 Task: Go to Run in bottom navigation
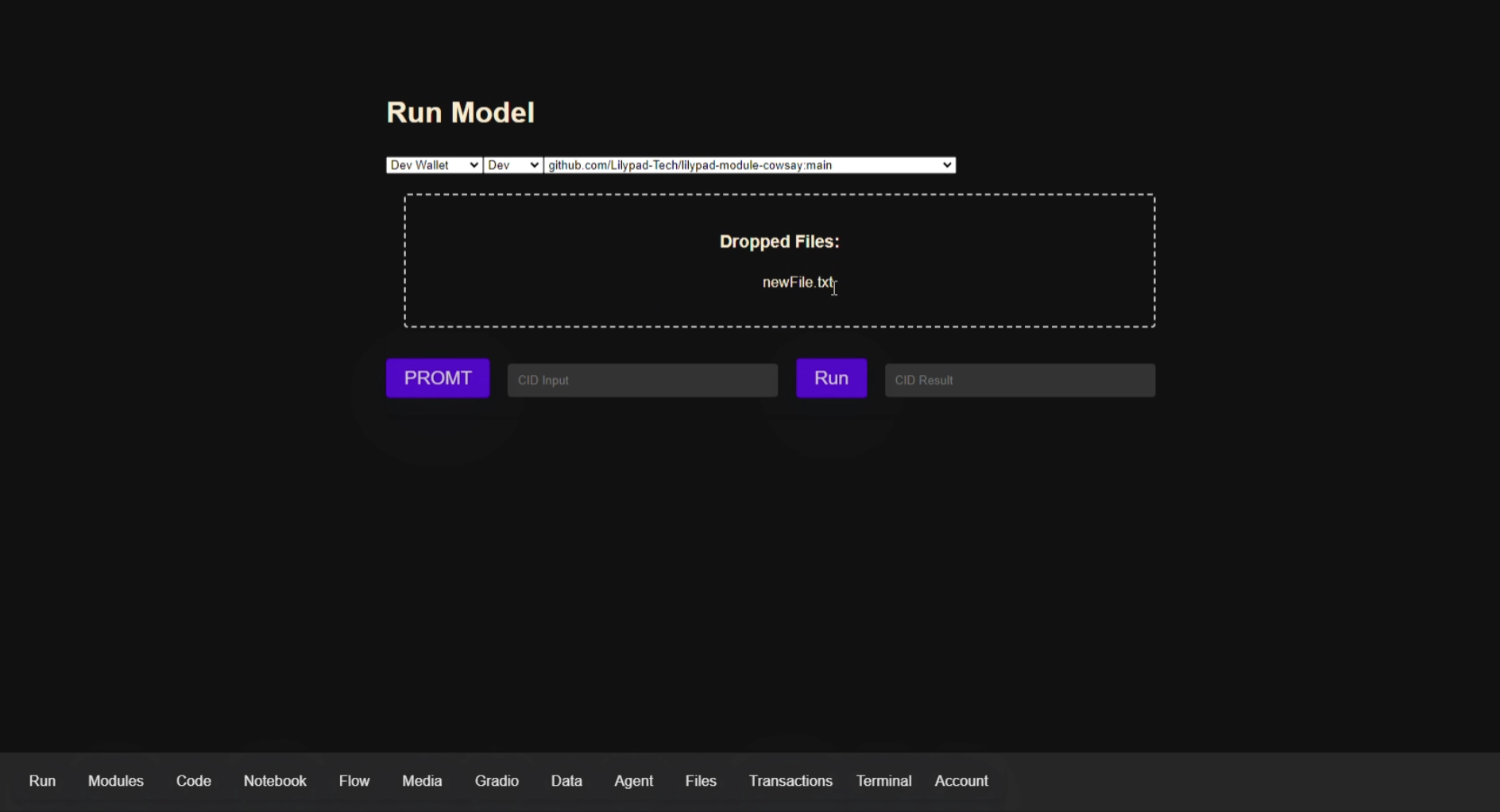(42, 781)
